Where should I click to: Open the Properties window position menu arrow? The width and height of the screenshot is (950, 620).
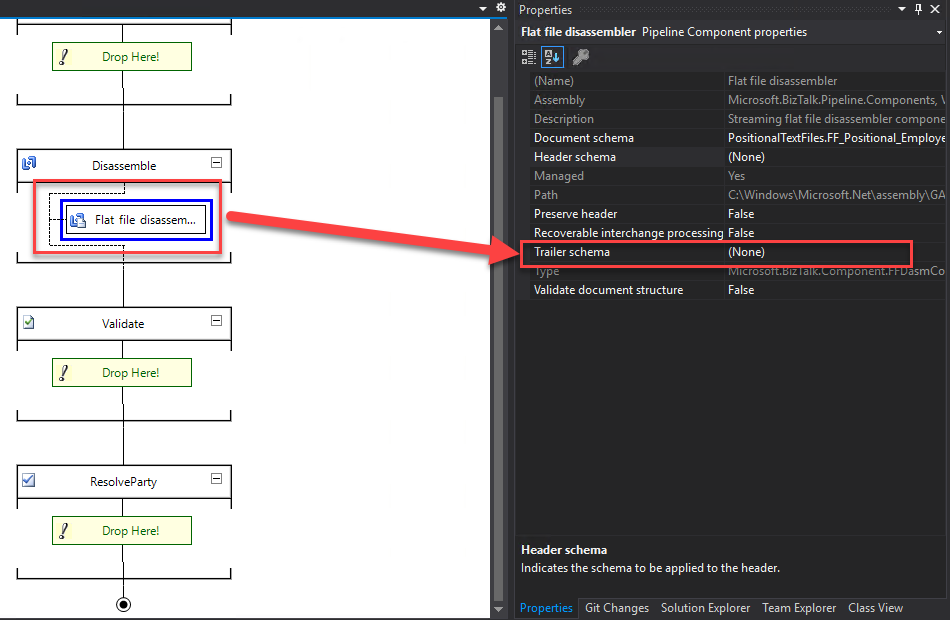(x=901, y=9)
